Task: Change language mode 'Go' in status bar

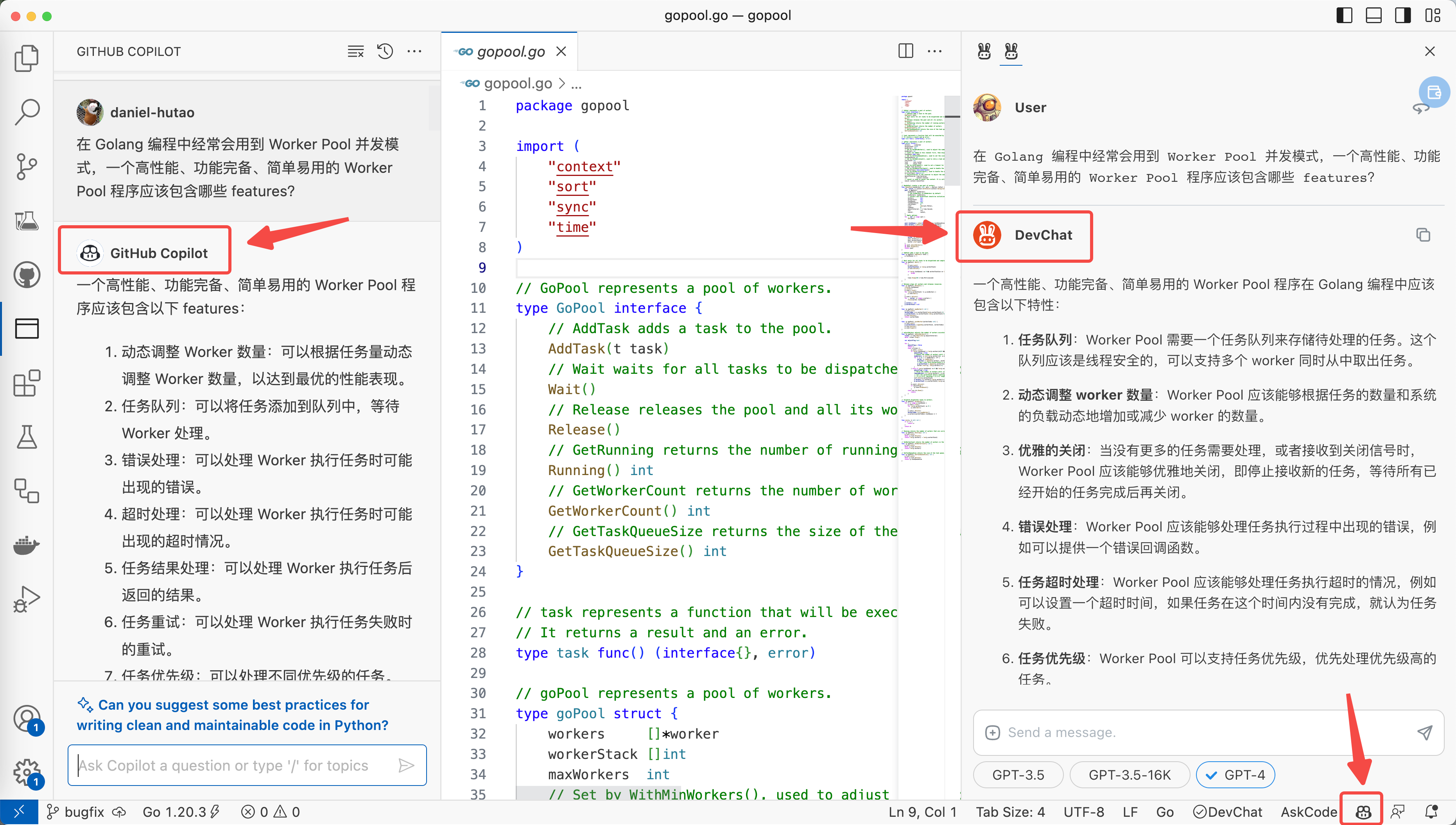Action: pos(1164,812)
